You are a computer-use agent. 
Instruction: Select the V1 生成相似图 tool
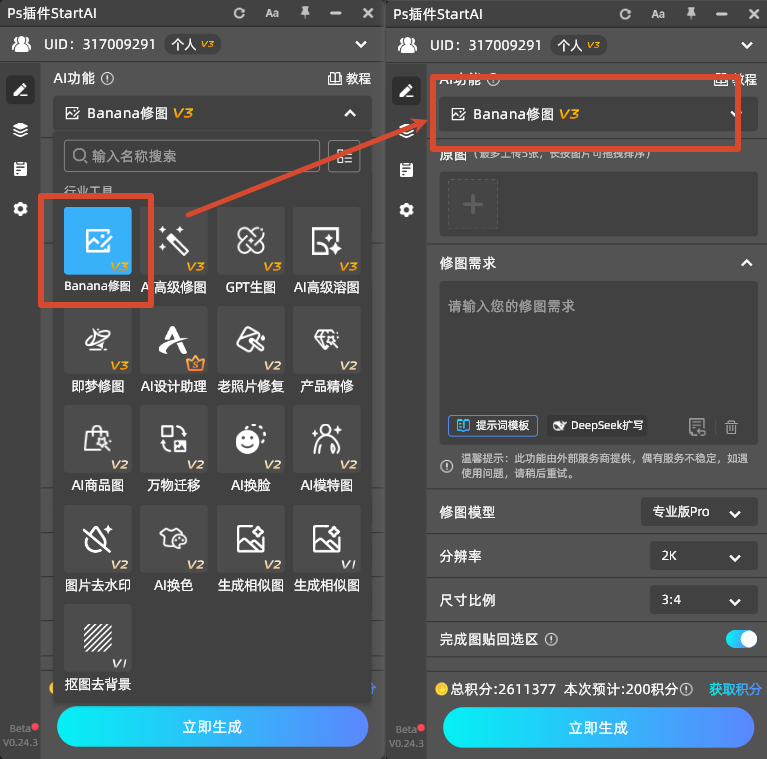327,539
